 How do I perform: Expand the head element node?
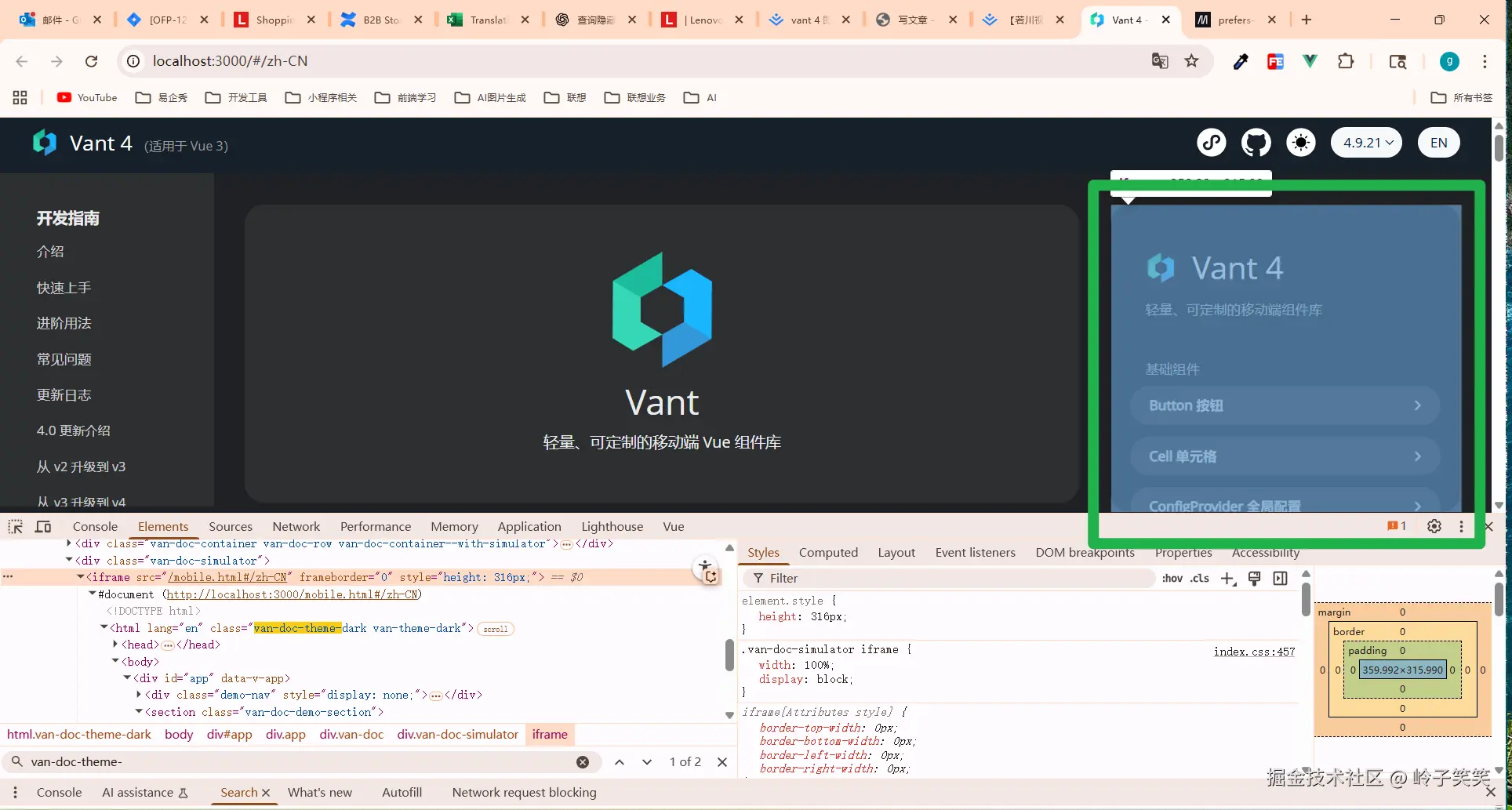pyautogui.click(x=115, y=645)
